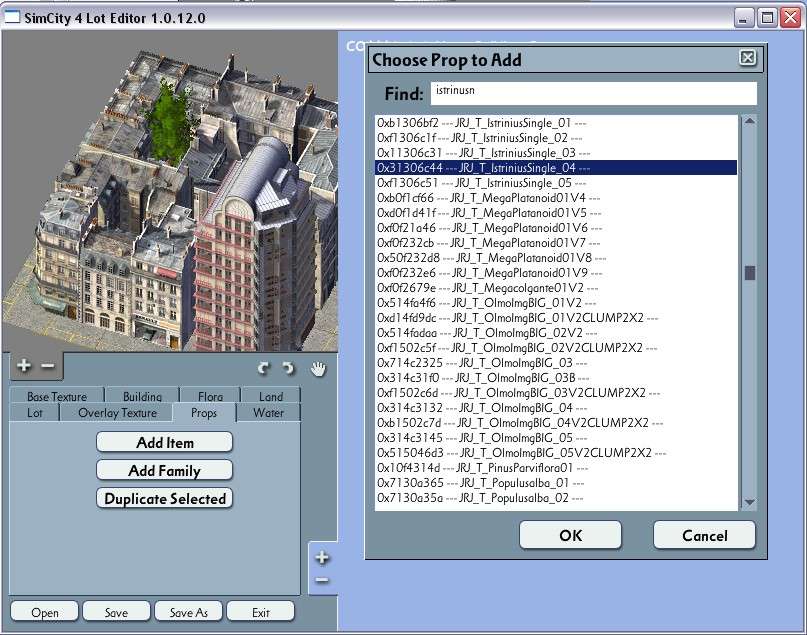Confirm prop choice with OK
807x635 pixels.
[570, 535]
